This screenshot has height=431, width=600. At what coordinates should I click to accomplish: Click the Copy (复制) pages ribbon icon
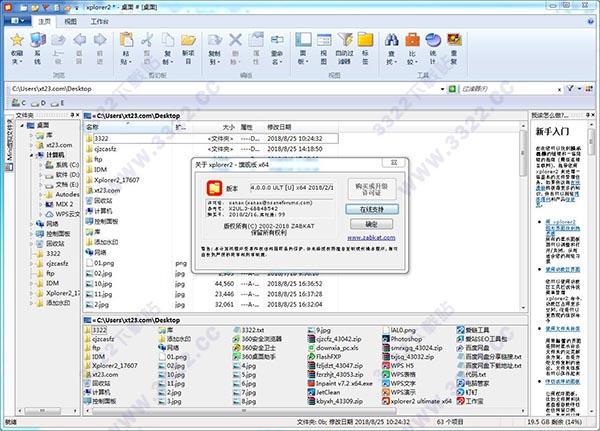pyautogui.click(x=168, y=48)
